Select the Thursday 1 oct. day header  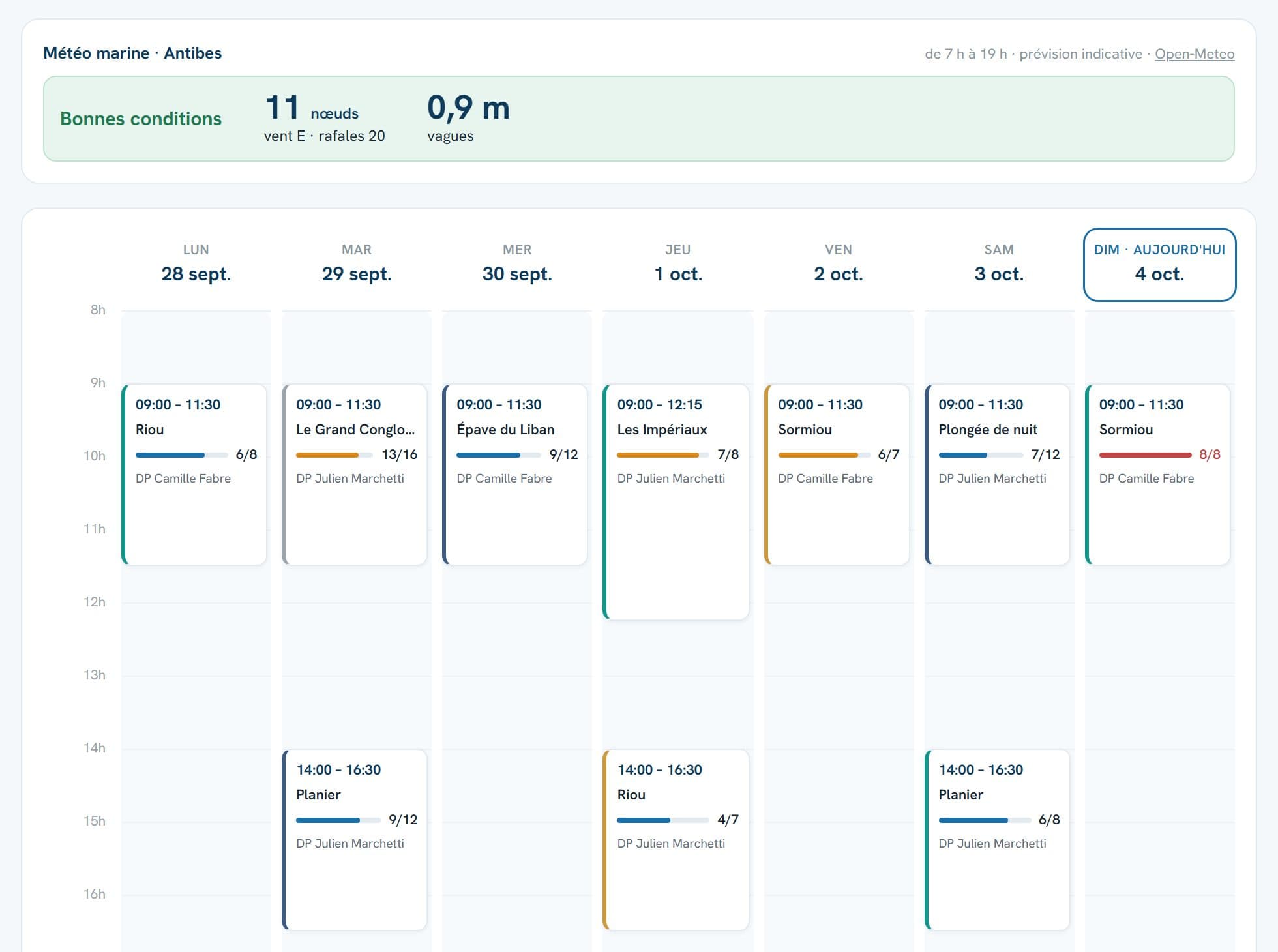(x=678, y=264)
